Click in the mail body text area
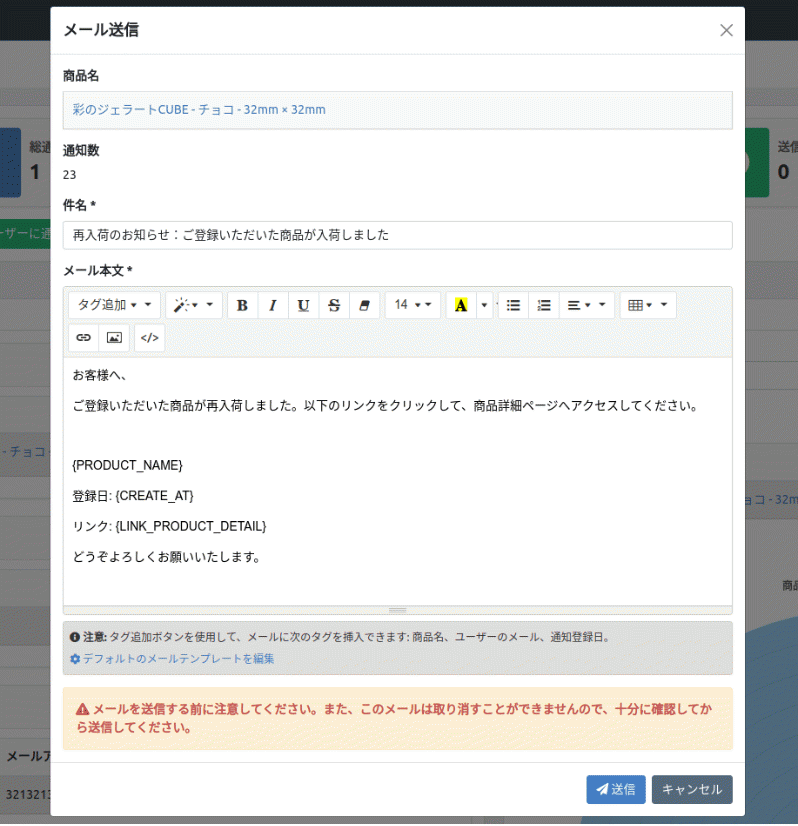798x826 pixels. point(398,481)
